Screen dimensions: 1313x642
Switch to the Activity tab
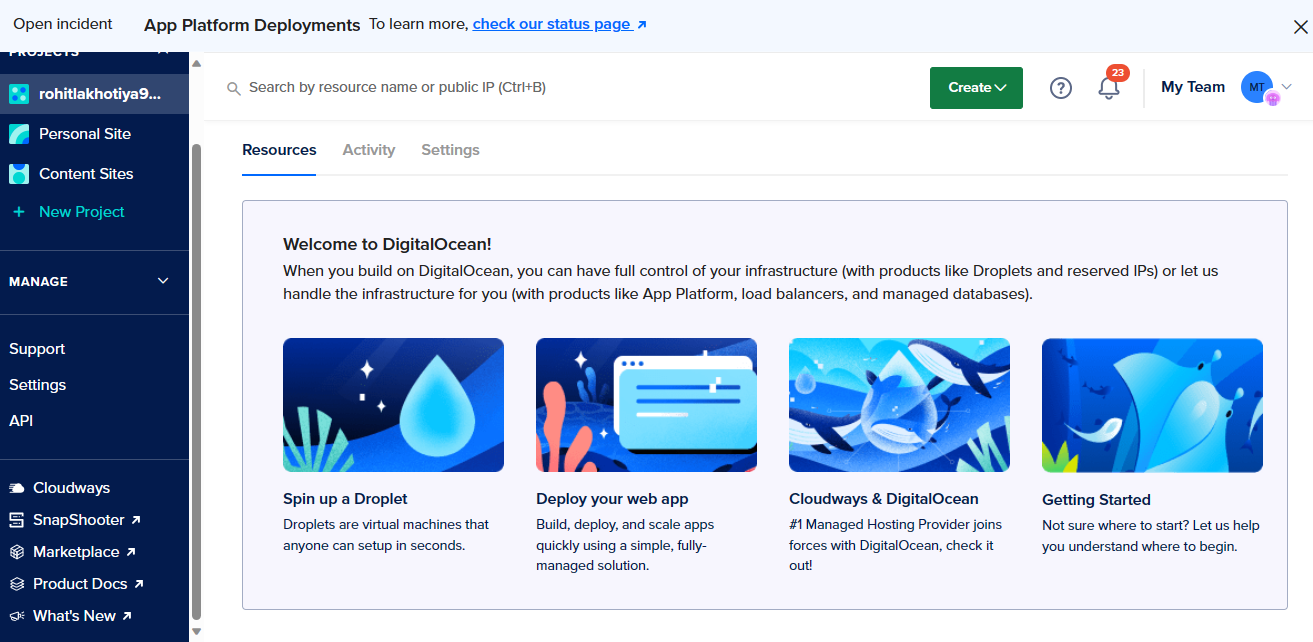point(368,150)
